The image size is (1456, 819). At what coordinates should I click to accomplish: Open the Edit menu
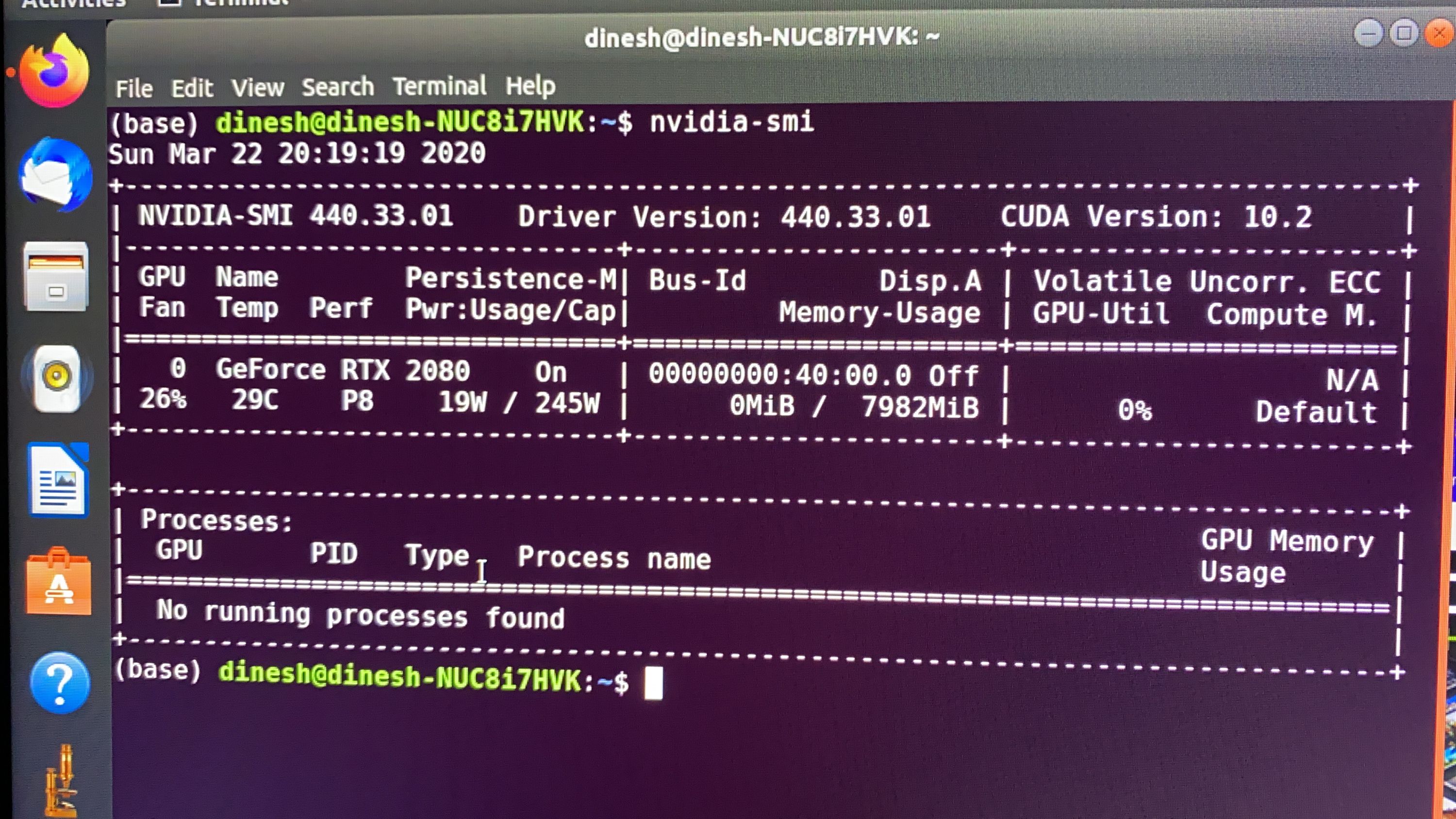[192, 88]
